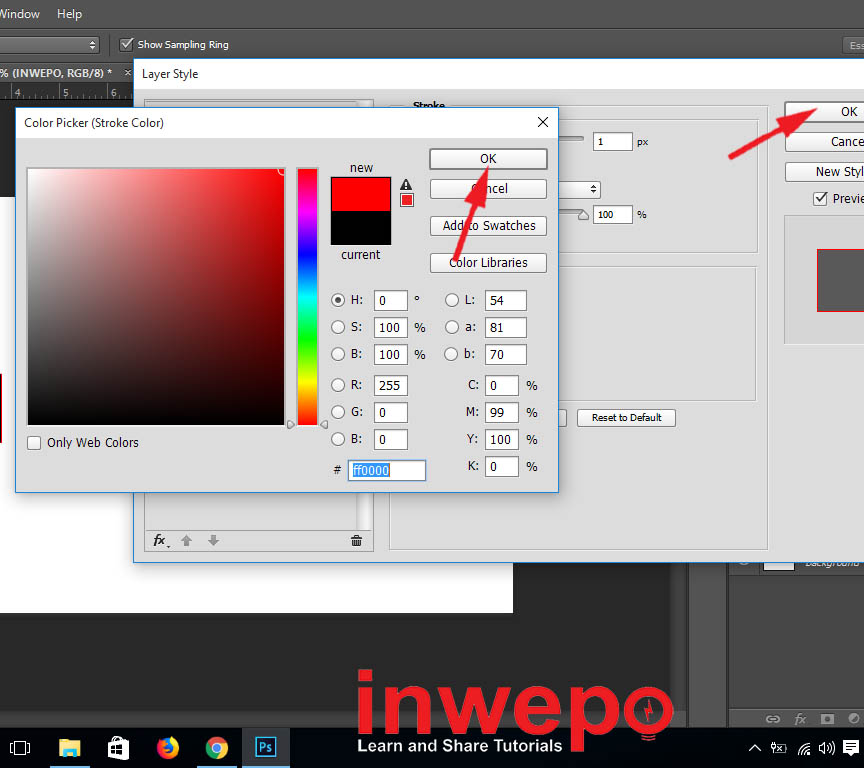This screenshot has width=864, height=768.
Task: Click the new red color swatch preview
Action: 361,194
